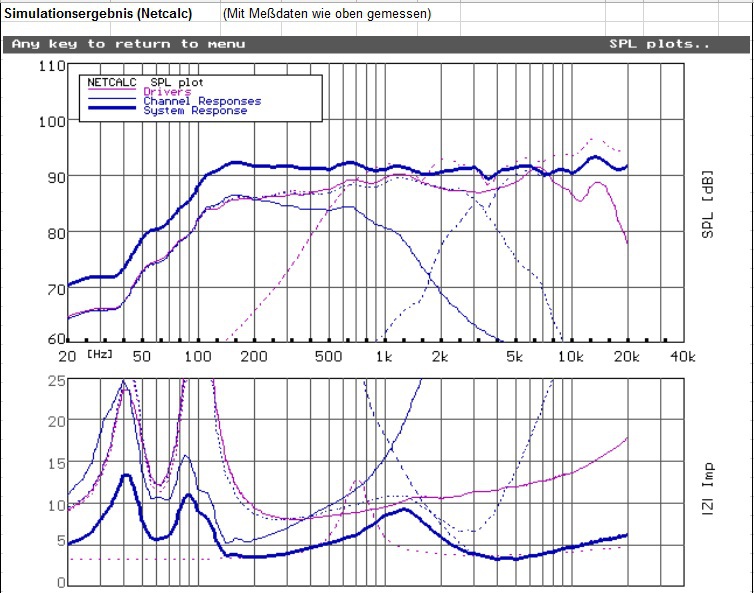
Task: Click the 10k frequency axis label
Action: tap(569, 356)
